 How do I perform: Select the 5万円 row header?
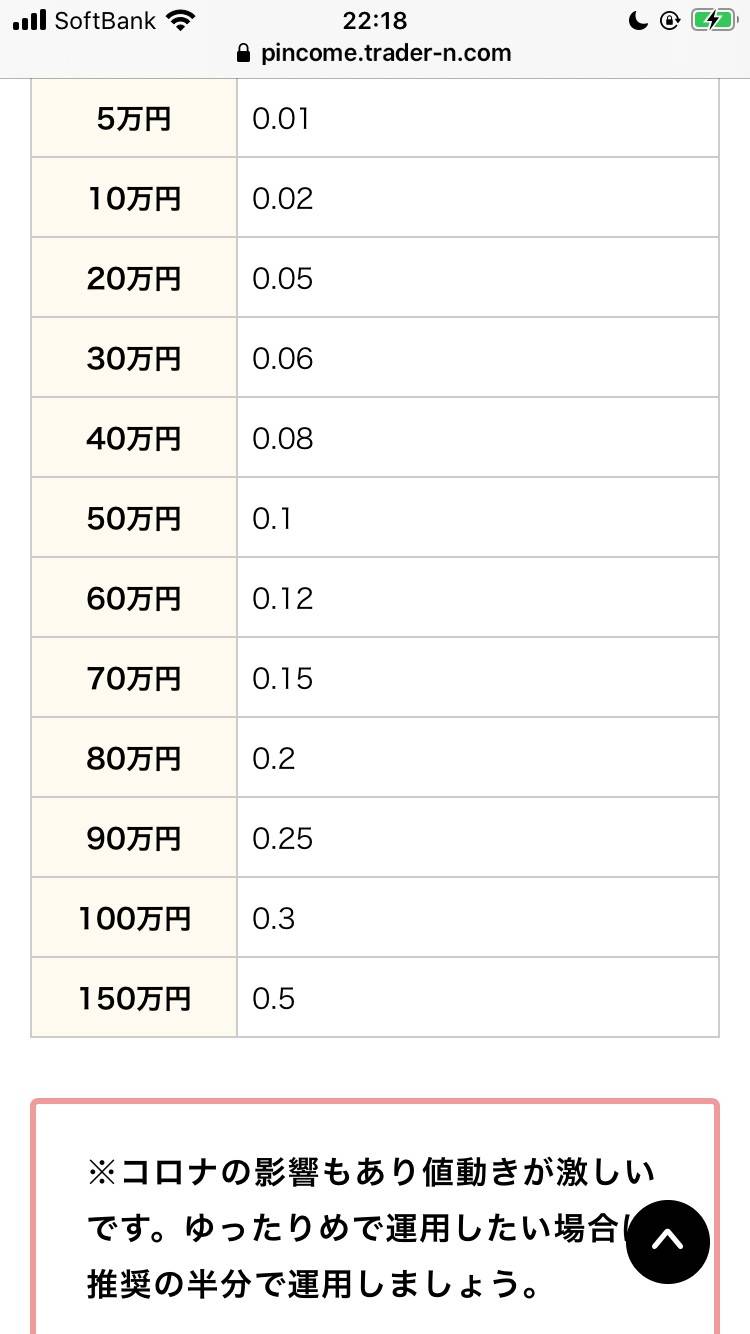pos(134,118)
